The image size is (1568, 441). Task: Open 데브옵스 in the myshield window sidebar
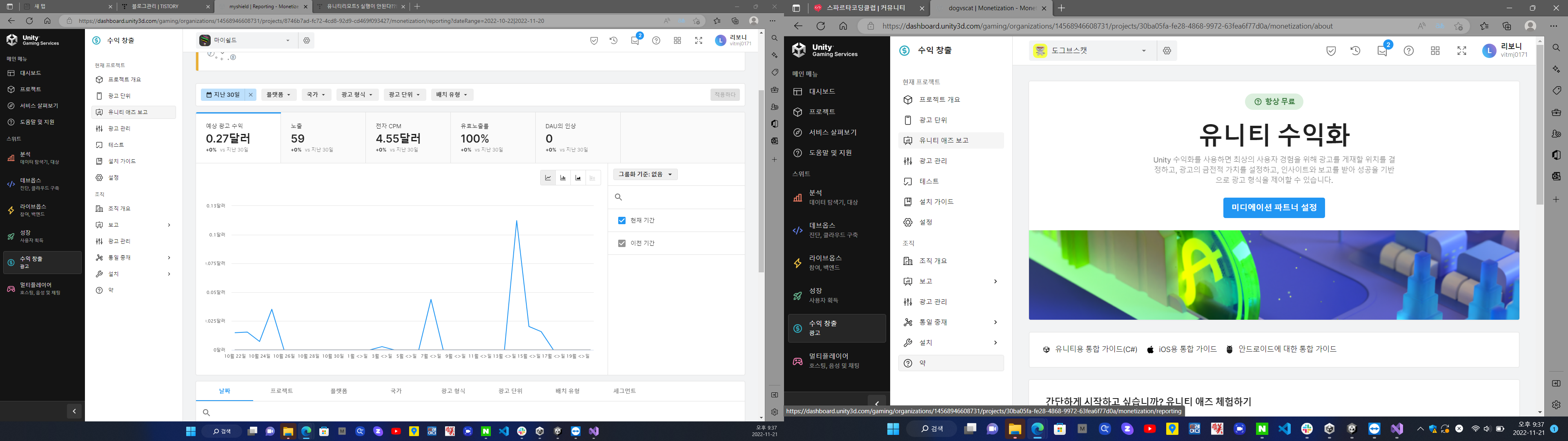click(x=42, y=184)
